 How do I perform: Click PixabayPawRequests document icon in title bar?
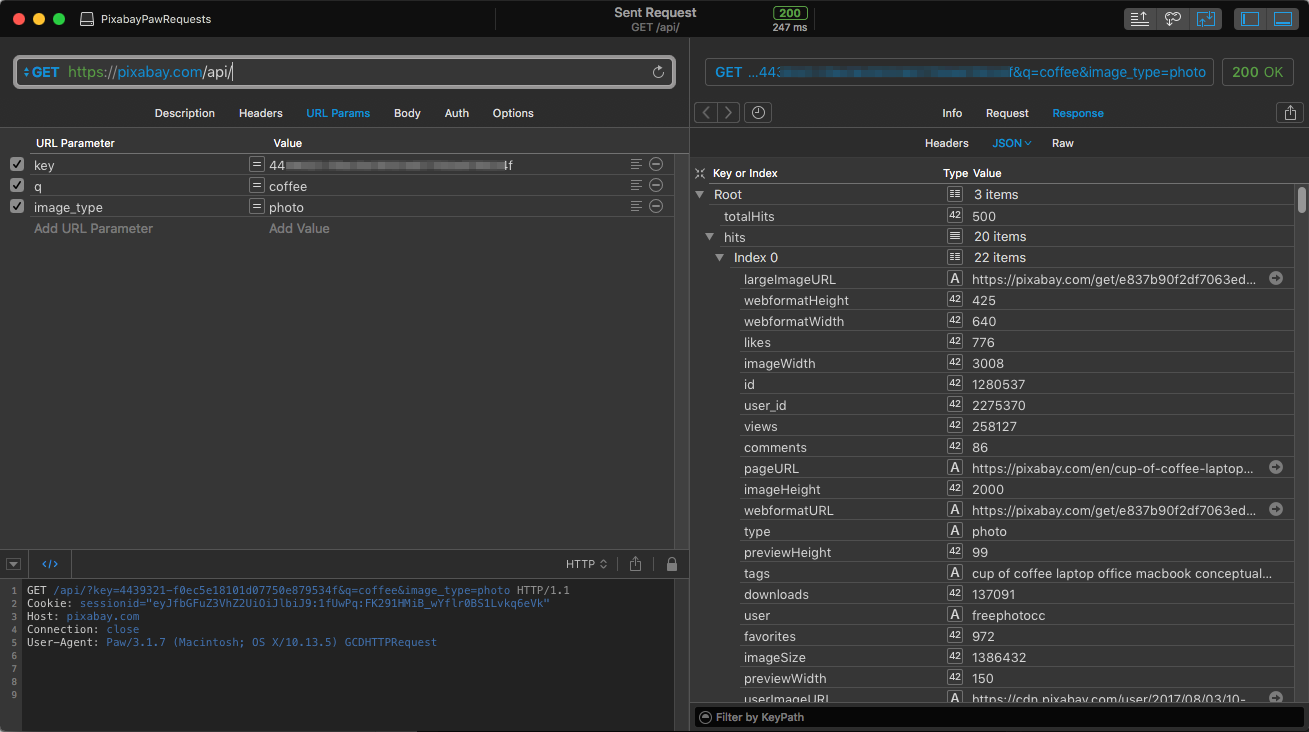[x=87, y=19]
